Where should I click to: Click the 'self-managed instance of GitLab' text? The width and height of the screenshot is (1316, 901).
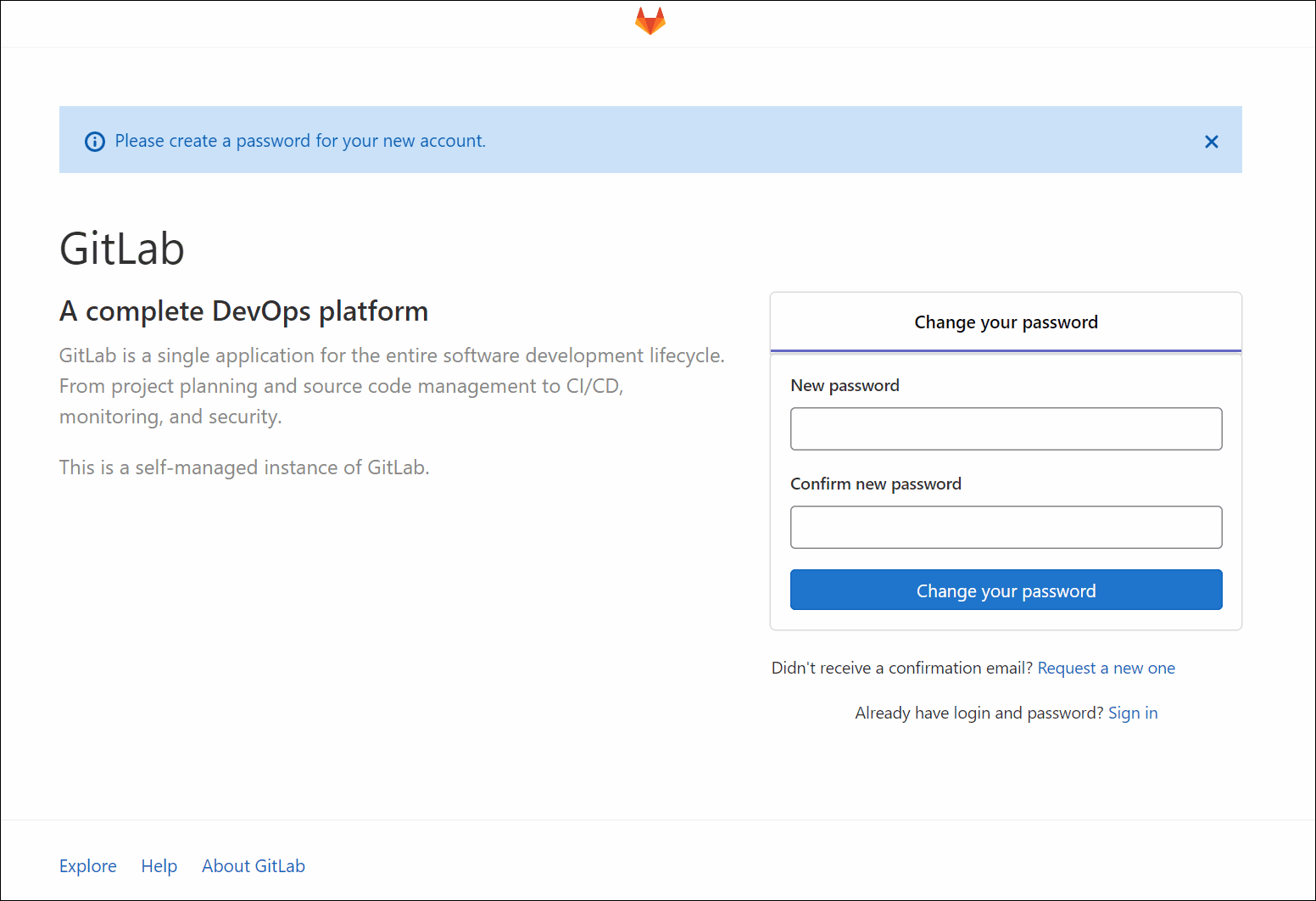(x=244, y=467)
